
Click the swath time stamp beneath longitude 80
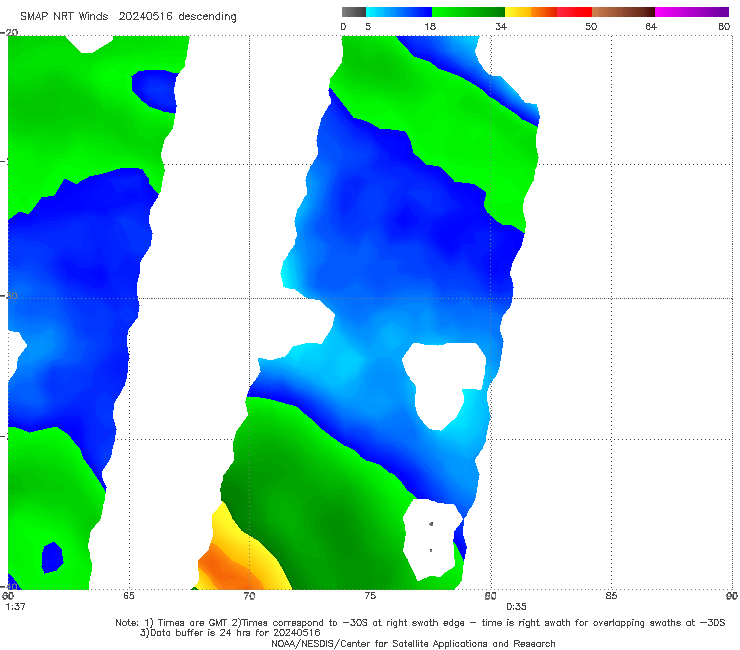[516, 607]
